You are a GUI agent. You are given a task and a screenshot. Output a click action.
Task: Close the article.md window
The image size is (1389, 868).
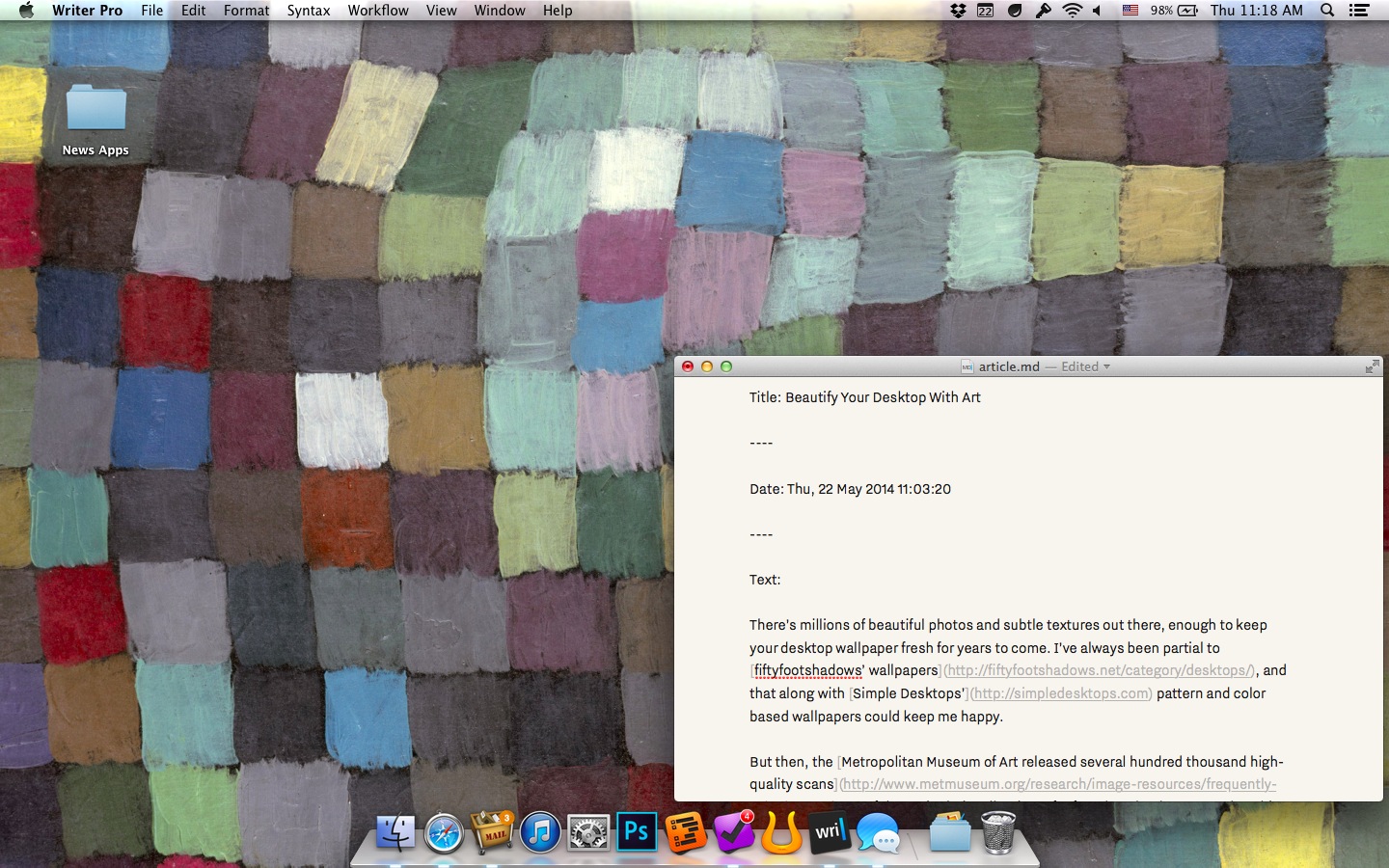(x=688, y=366)
